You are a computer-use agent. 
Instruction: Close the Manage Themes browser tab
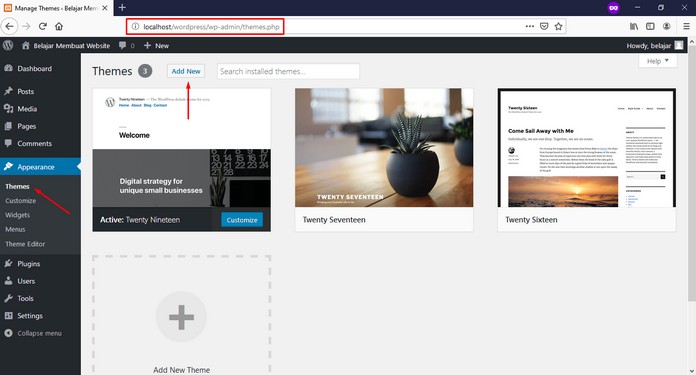[105, 8]
